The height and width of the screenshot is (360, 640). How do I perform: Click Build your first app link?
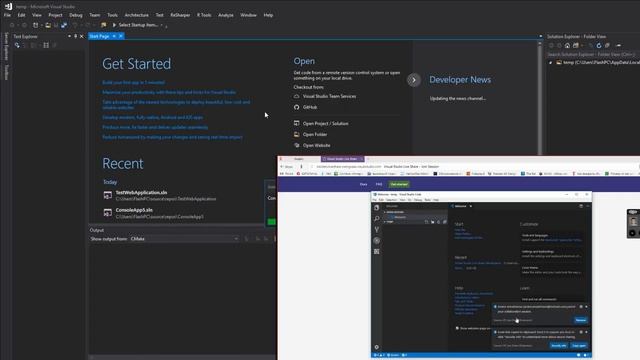click(133, 82)
